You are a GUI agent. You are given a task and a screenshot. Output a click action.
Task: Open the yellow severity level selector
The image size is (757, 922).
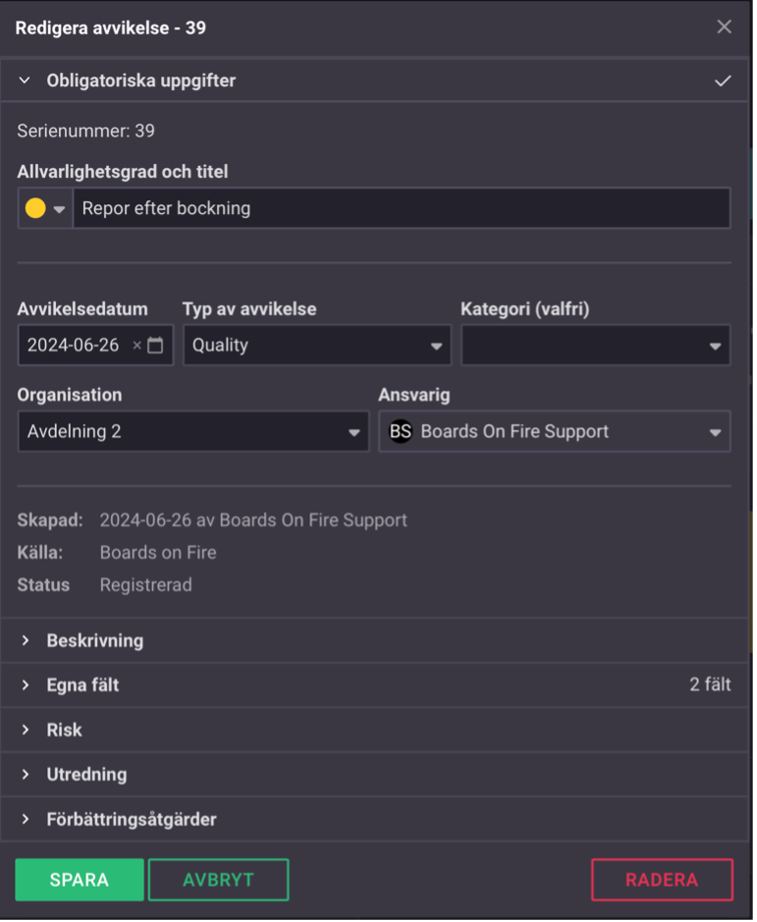tap(45, 209)
